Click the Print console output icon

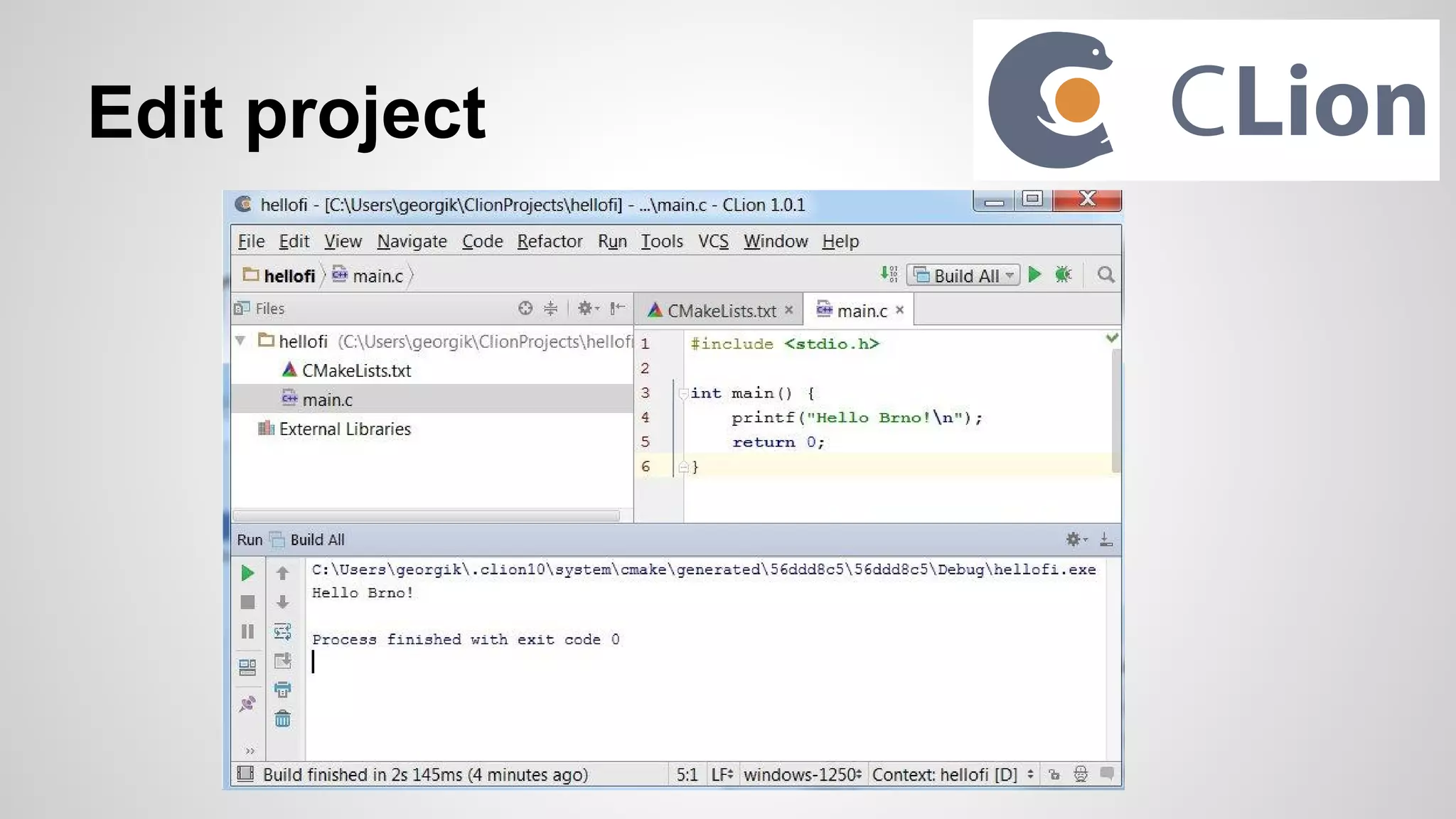point(282,689)
